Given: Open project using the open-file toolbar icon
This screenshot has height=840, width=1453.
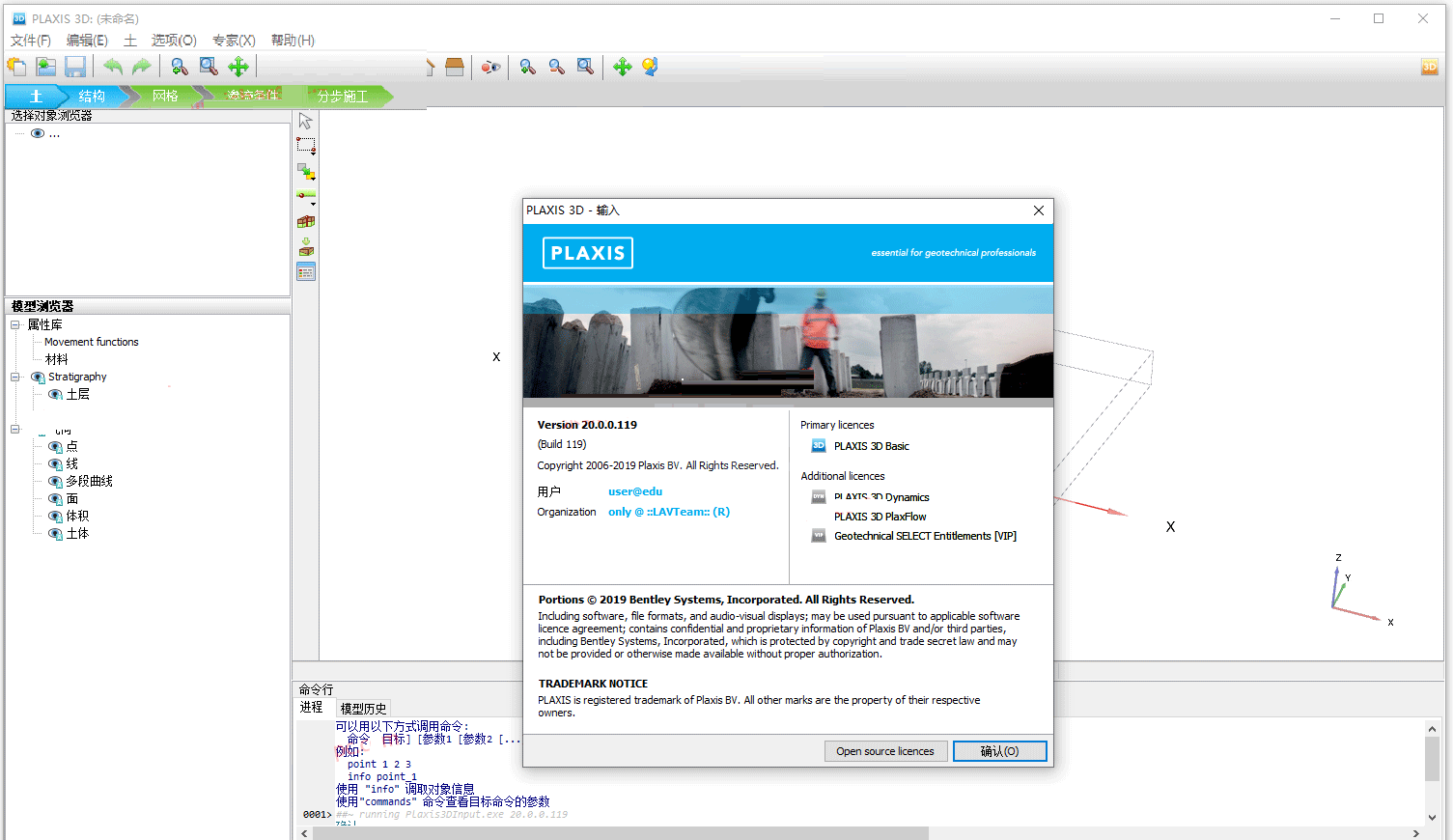Looking at the screenshot, I should point(45,67).
